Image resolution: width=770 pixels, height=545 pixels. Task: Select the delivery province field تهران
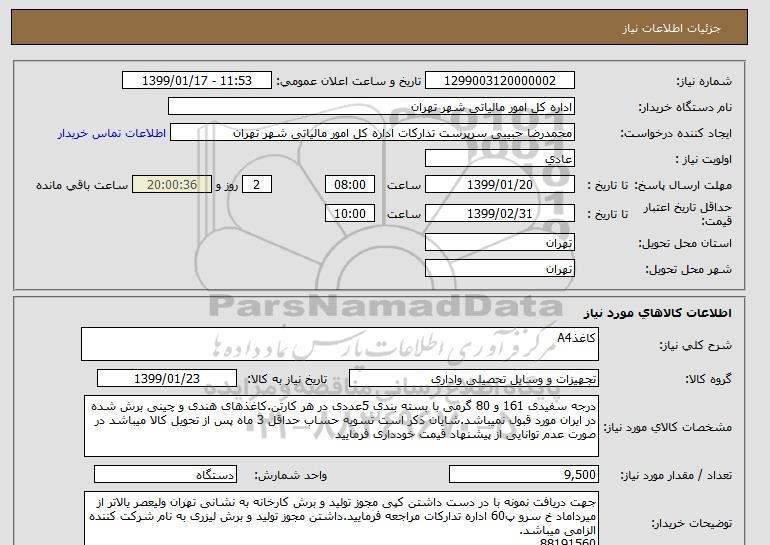point(500,243)
